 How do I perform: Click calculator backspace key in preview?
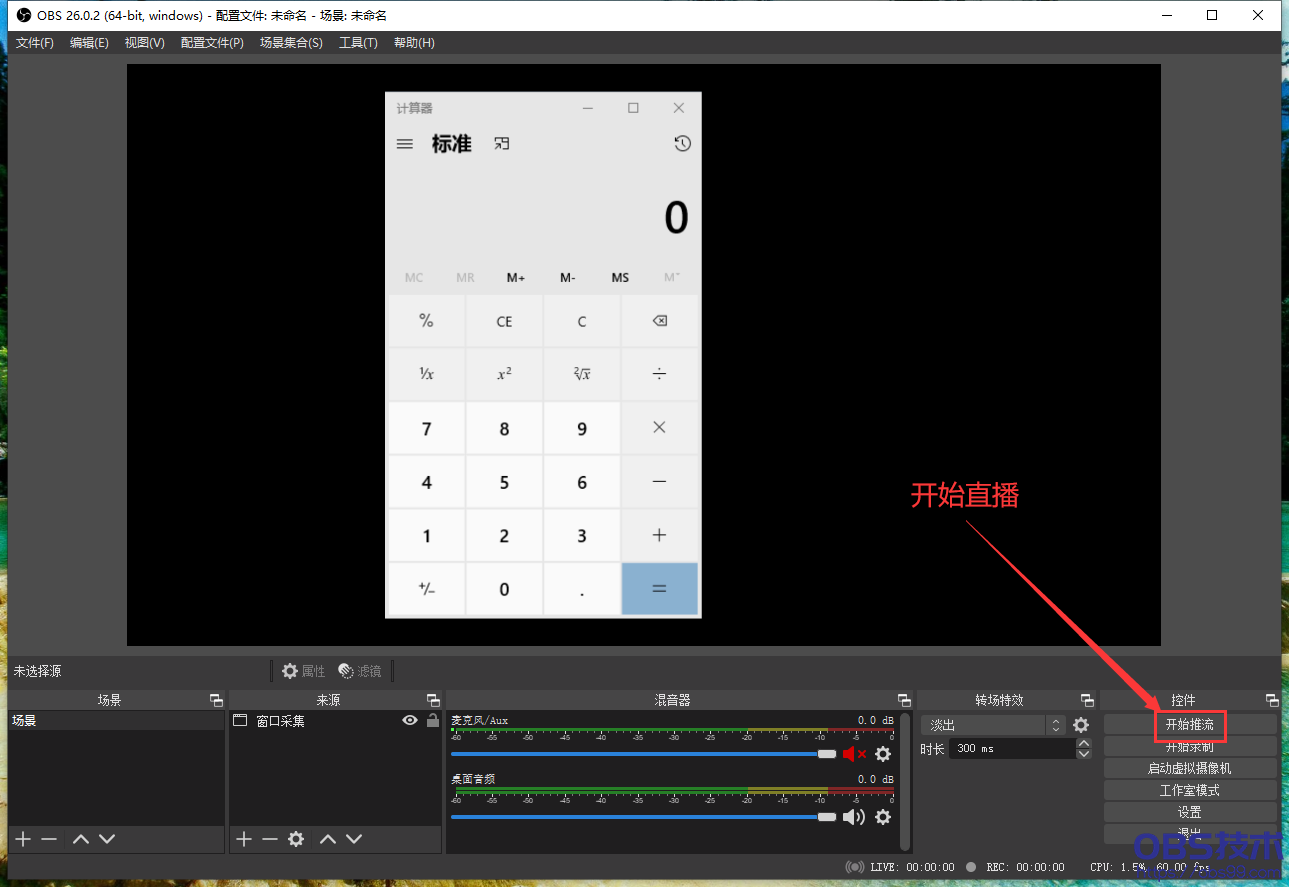(x=659, y=321)
